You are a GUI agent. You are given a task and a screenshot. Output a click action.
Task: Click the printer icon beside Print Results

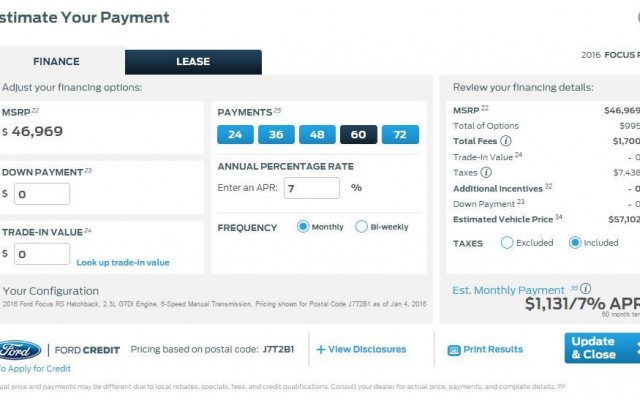tap(454, 350)
